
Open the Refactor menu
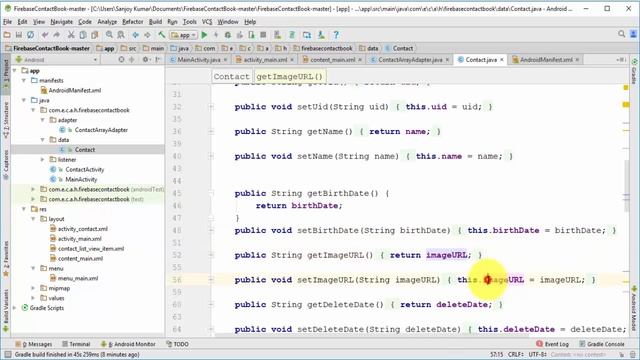click(133, 22)
